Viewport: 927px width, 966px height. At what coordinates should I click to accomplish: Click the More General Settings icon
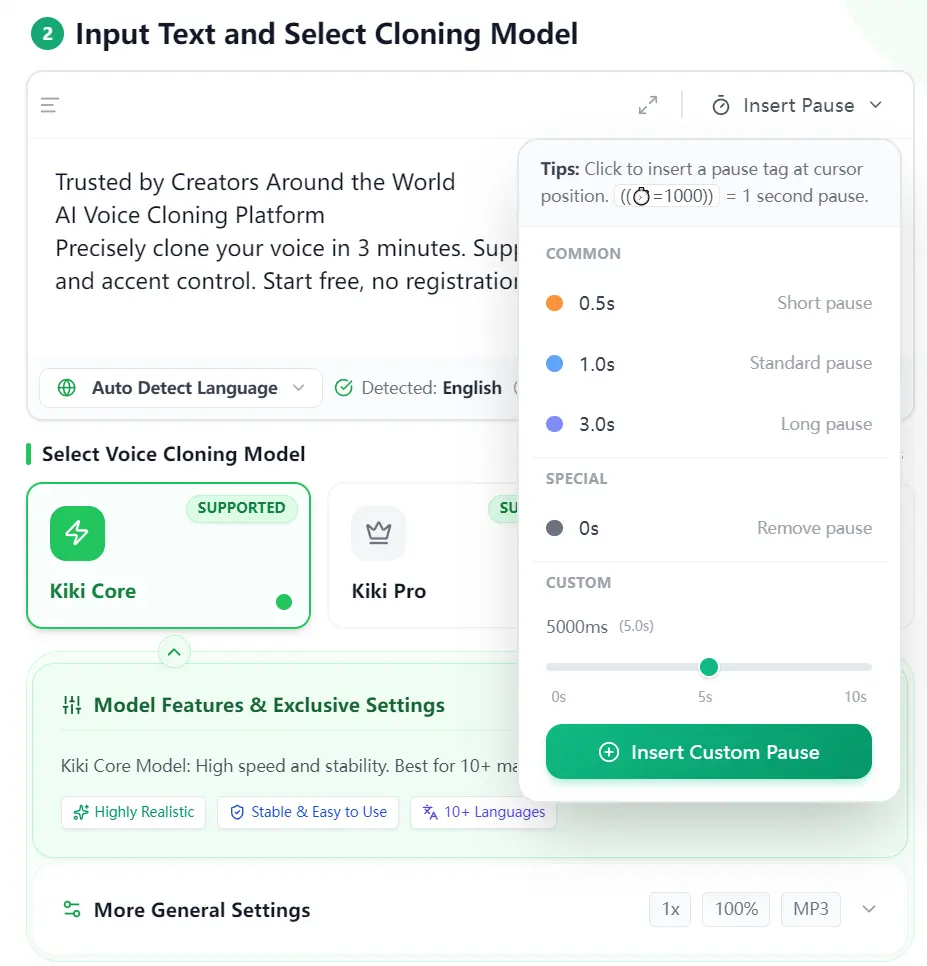point(72,910)
